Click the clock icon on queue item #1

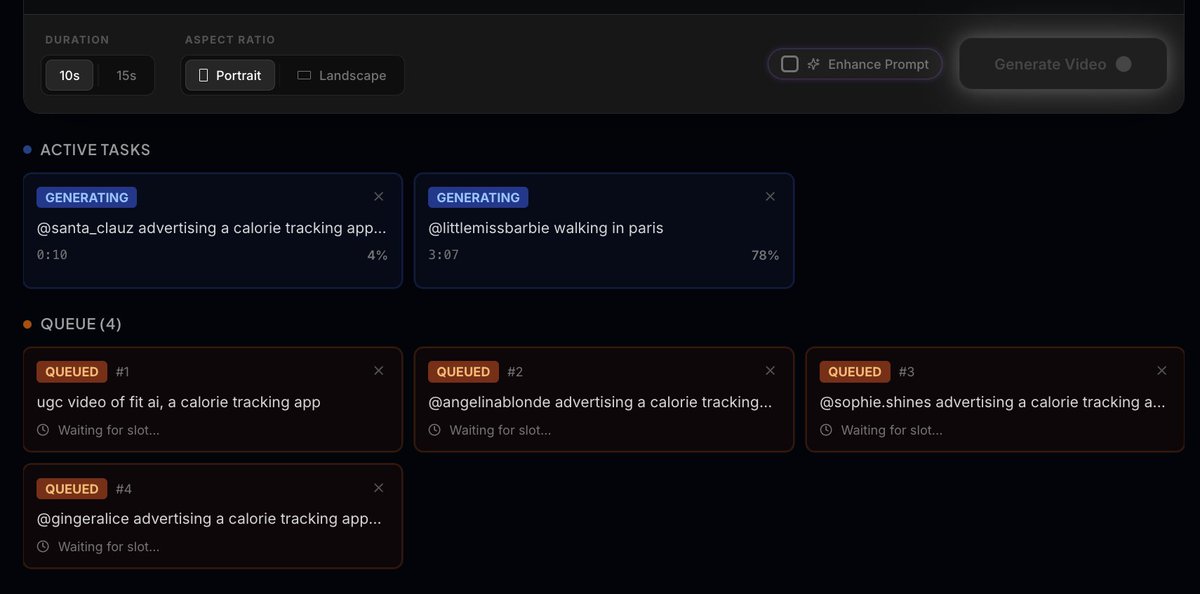[43, 430]
